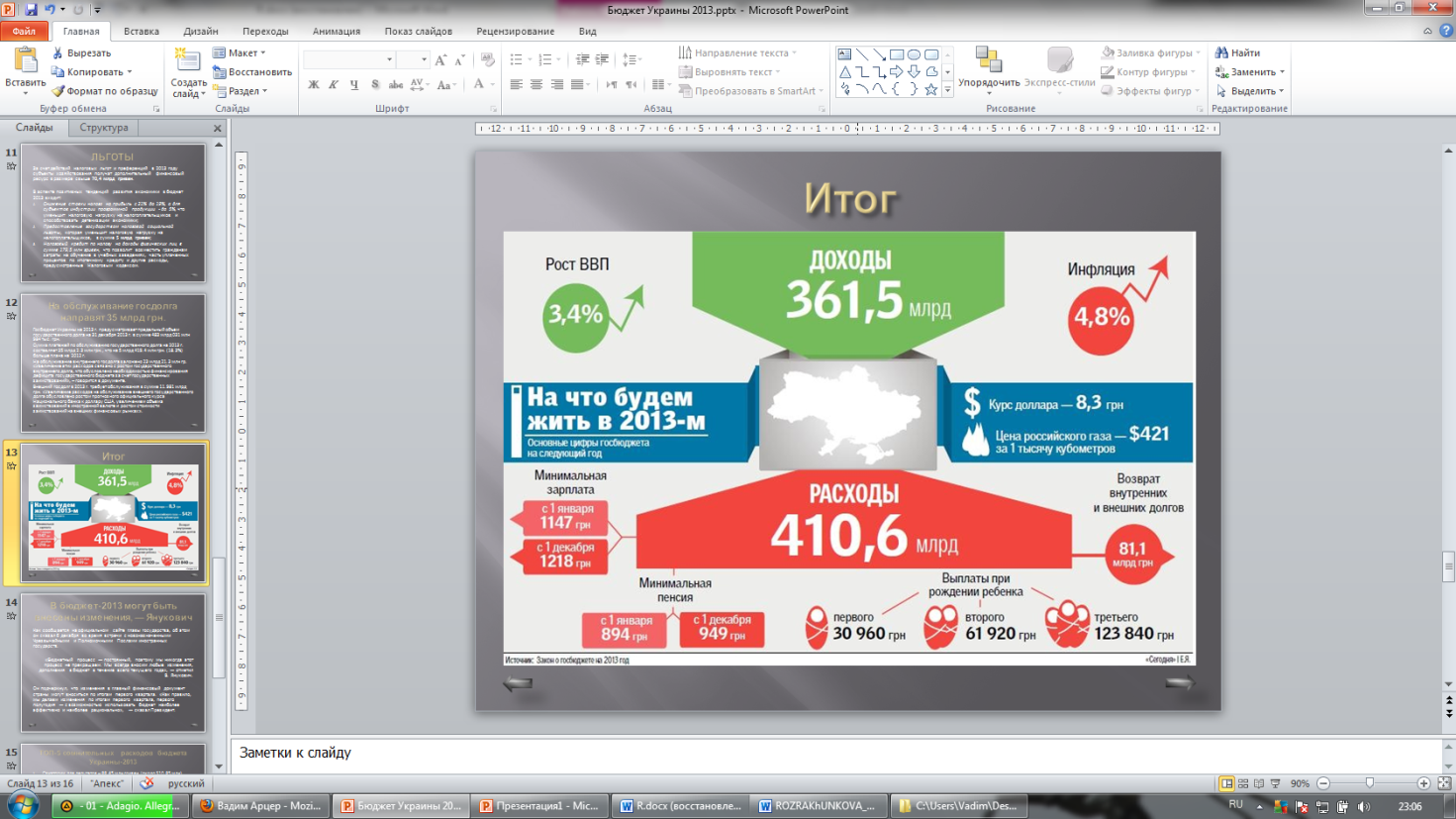Select slide 14 thumbnail

(x=113, y=662)
